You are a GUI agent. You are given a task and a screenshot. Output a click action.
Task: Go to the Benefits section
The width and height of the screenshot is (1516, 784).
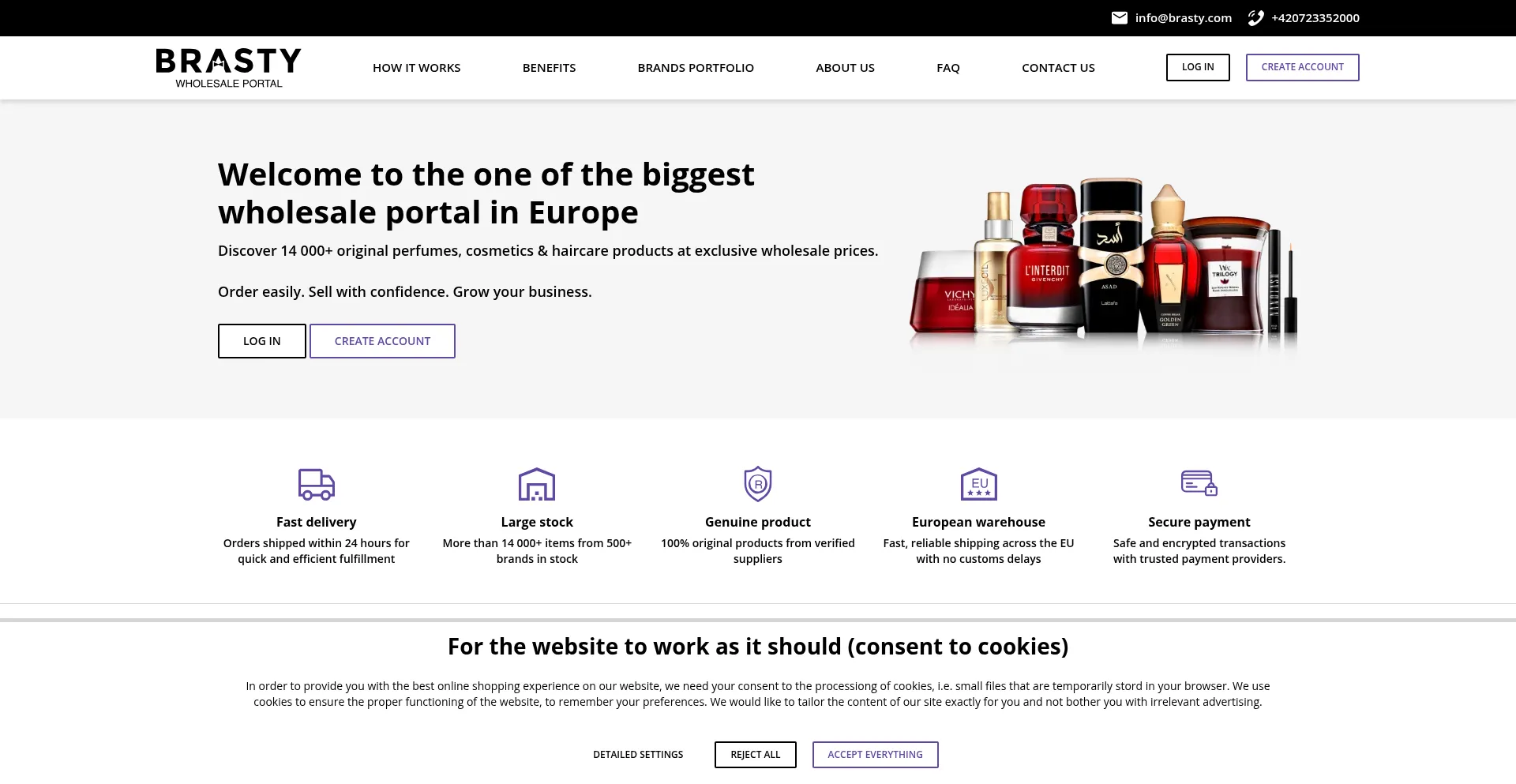click(550, 68)
